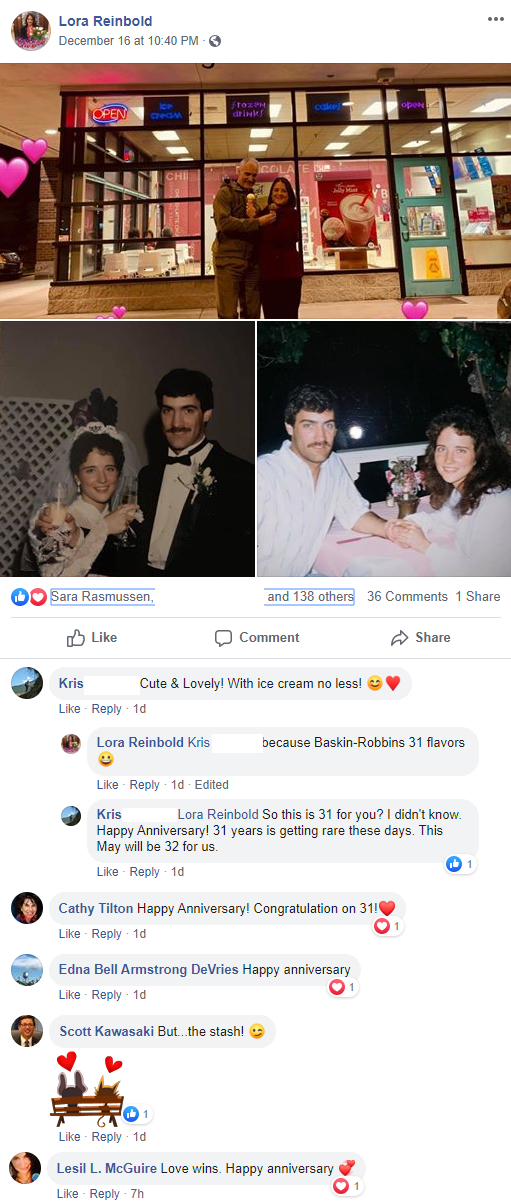The height and width of the screenshot is (1204, 511).
Task: Click the thumbs-up Like button on post
Action: [91, 637]
